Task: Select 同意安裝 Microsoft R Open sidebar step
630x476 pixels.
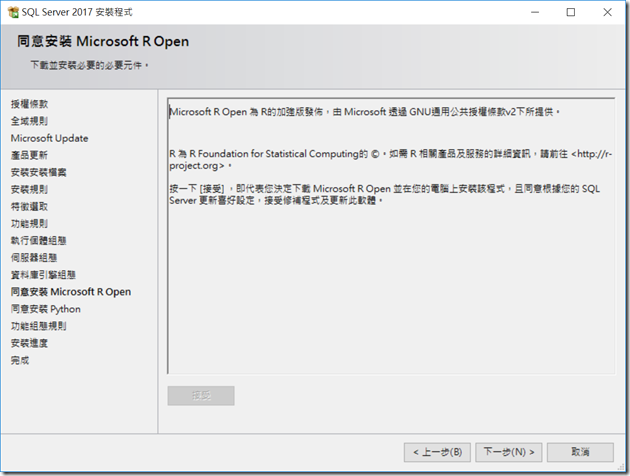Action: tap(71, 292)
